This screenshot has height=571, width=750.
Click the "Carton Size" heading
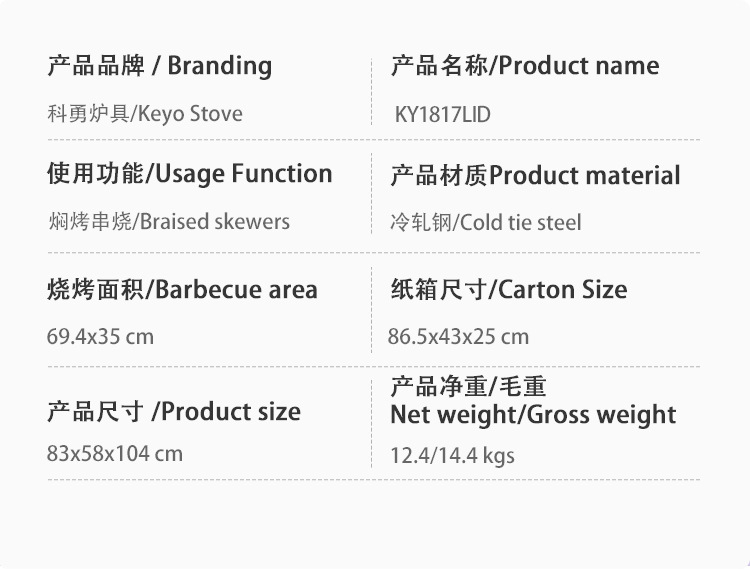[563, 290]
